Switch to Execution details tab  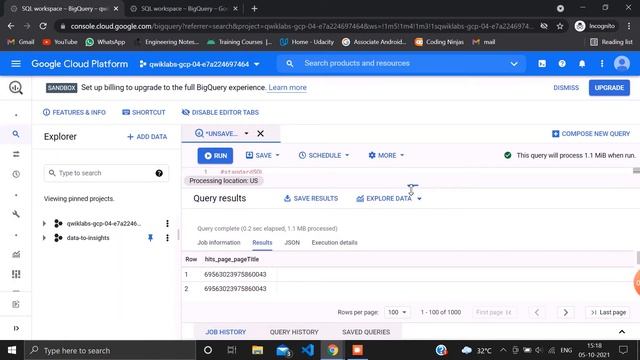click(334, 242)
